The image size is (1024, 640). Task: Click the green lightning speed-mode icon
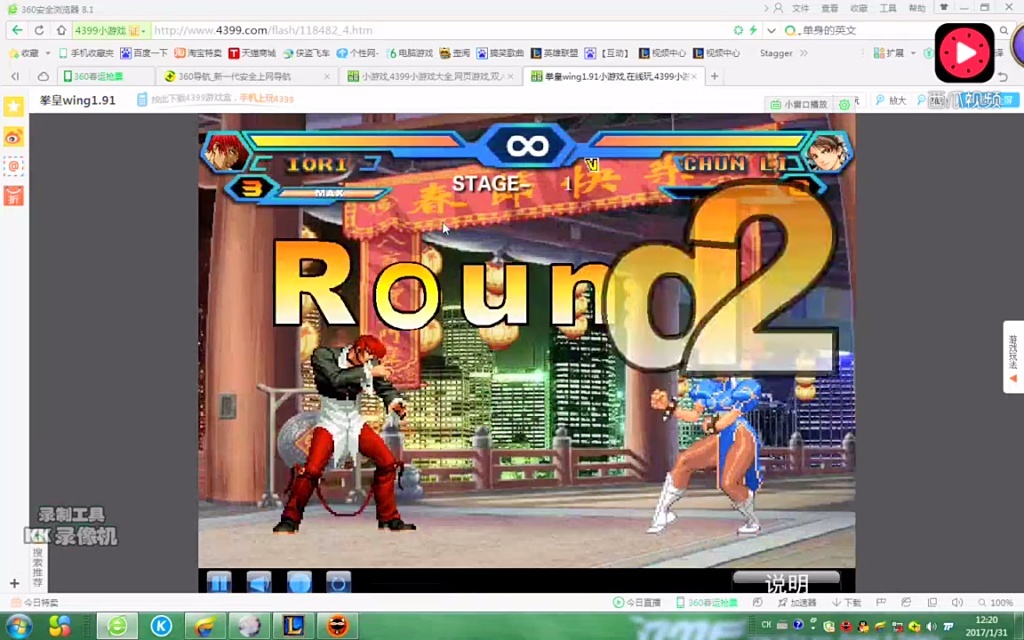753,30
